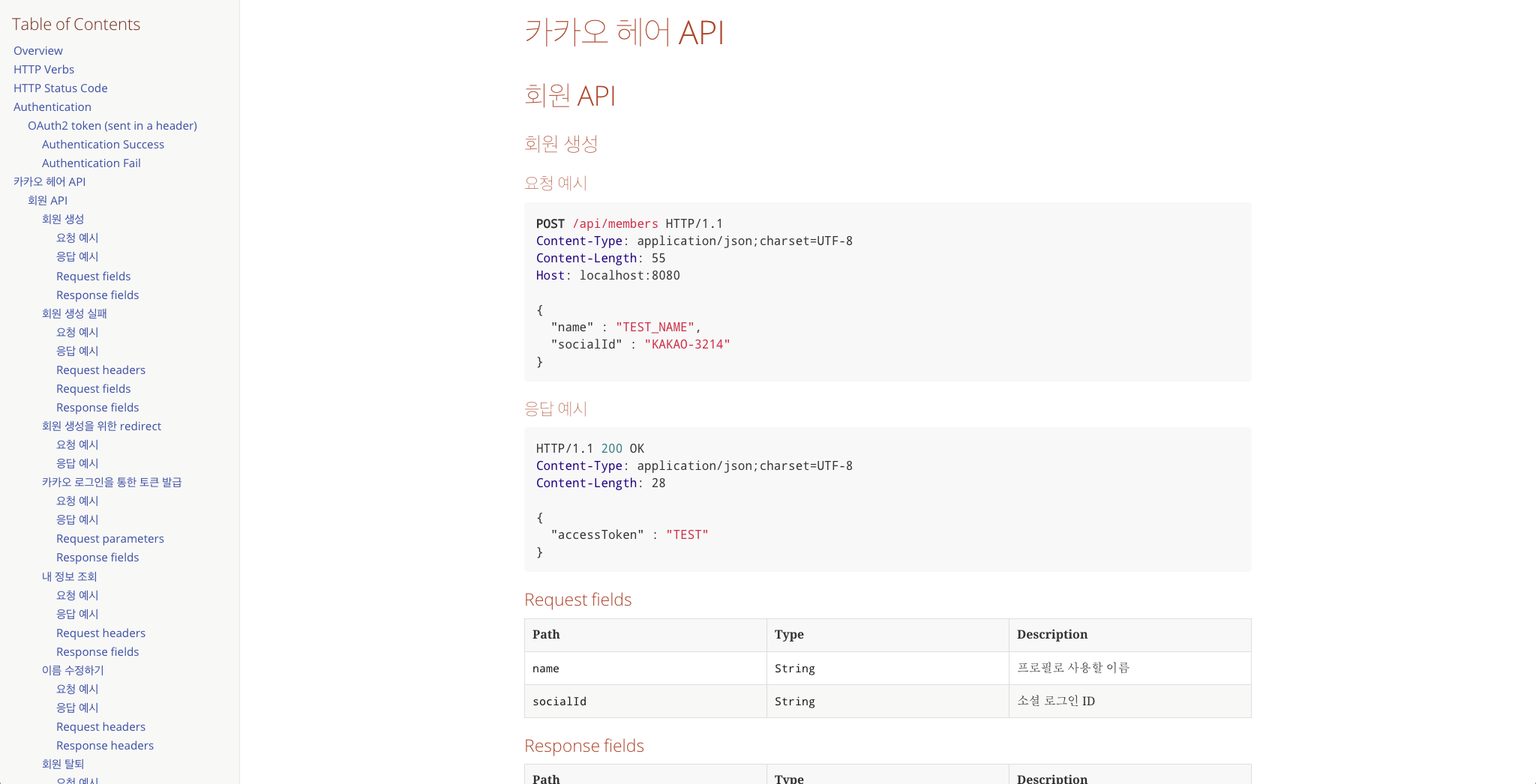Image resolution: width=1536 pixels, height=784 pixels.
Task: Open 응답 예시 under 회원 생성 실패
Action: point(77,351)
